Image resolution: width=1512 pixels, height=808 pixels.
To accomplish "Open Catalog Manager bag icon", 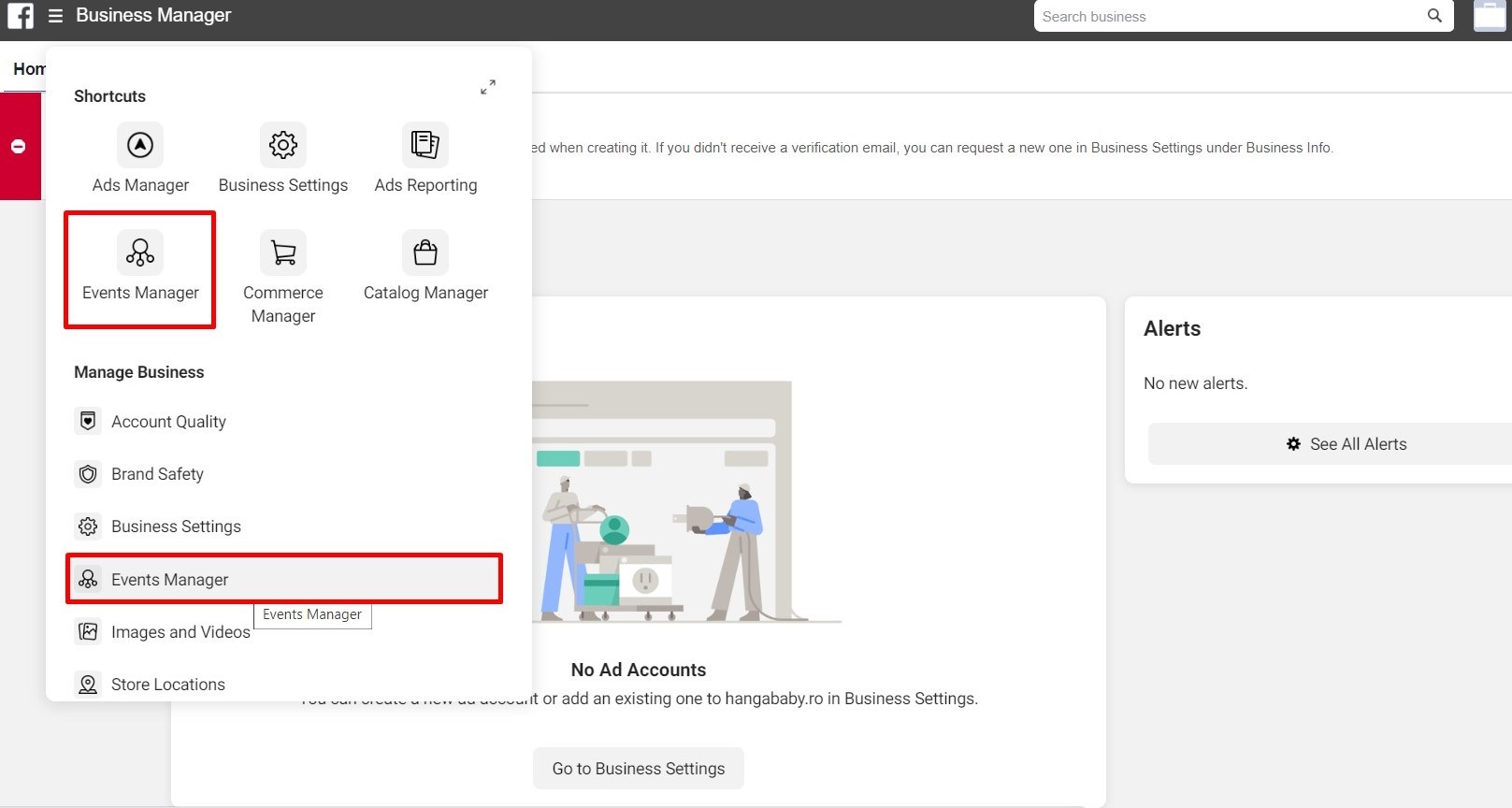I will point(425,252).
